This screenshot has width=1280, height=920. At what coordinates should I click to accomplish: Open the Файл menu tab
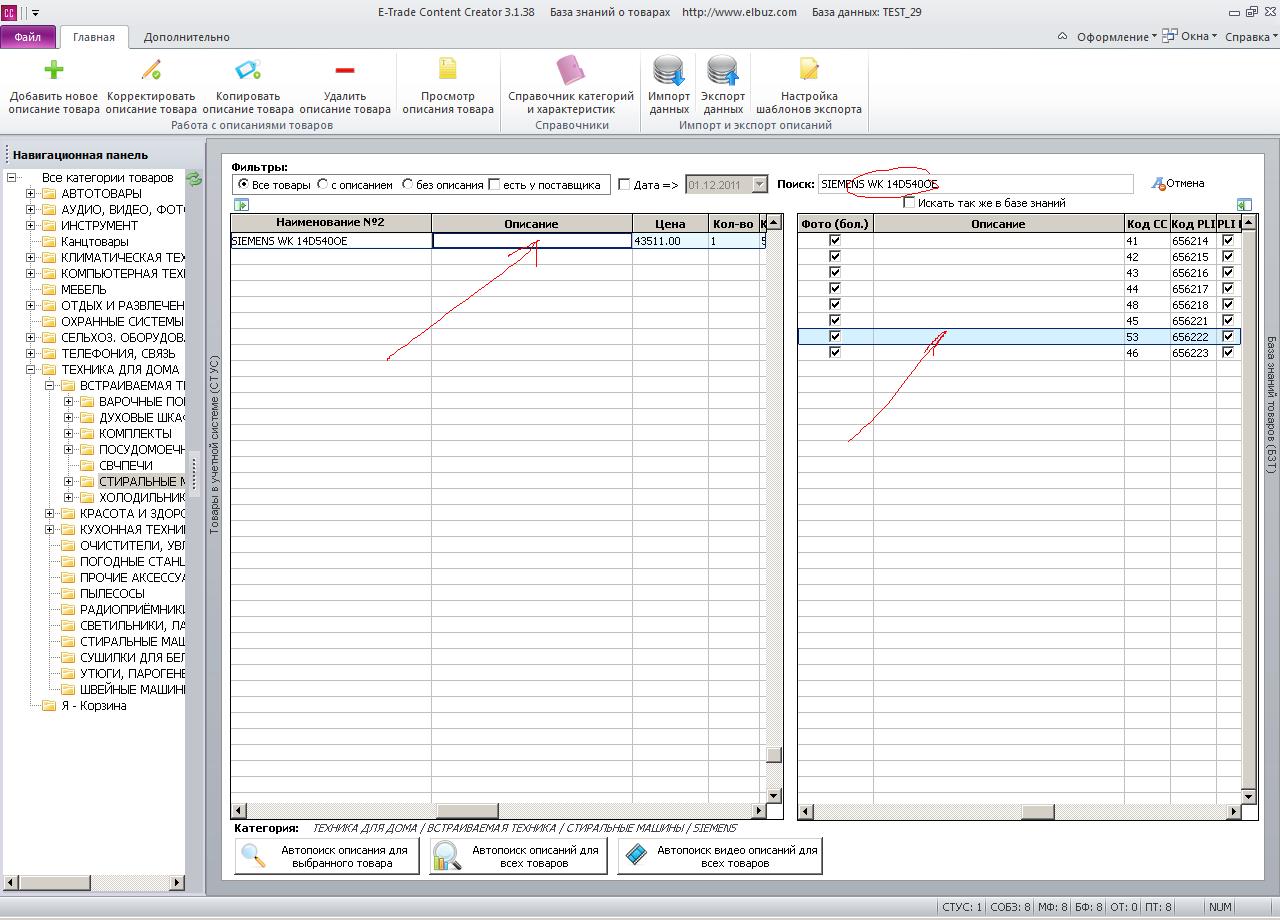(28, 37)
